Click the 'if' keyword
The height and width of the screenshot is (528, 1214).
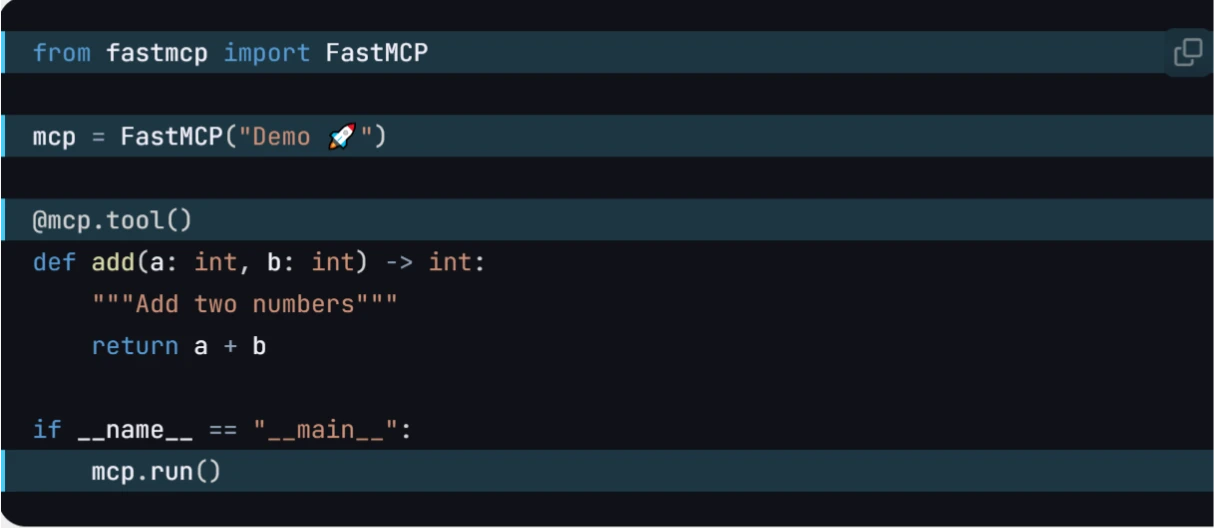click(47, 430)
